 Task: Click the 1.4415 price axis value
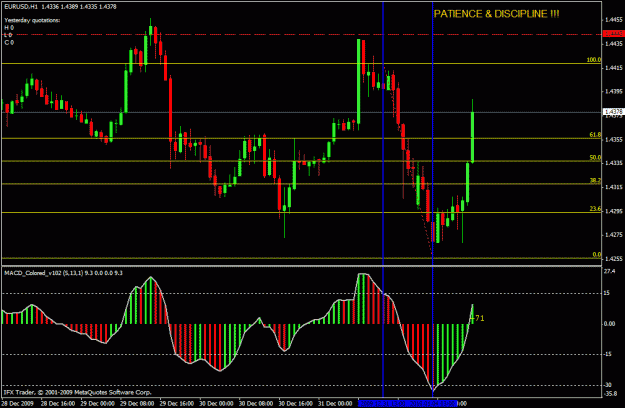613,68
